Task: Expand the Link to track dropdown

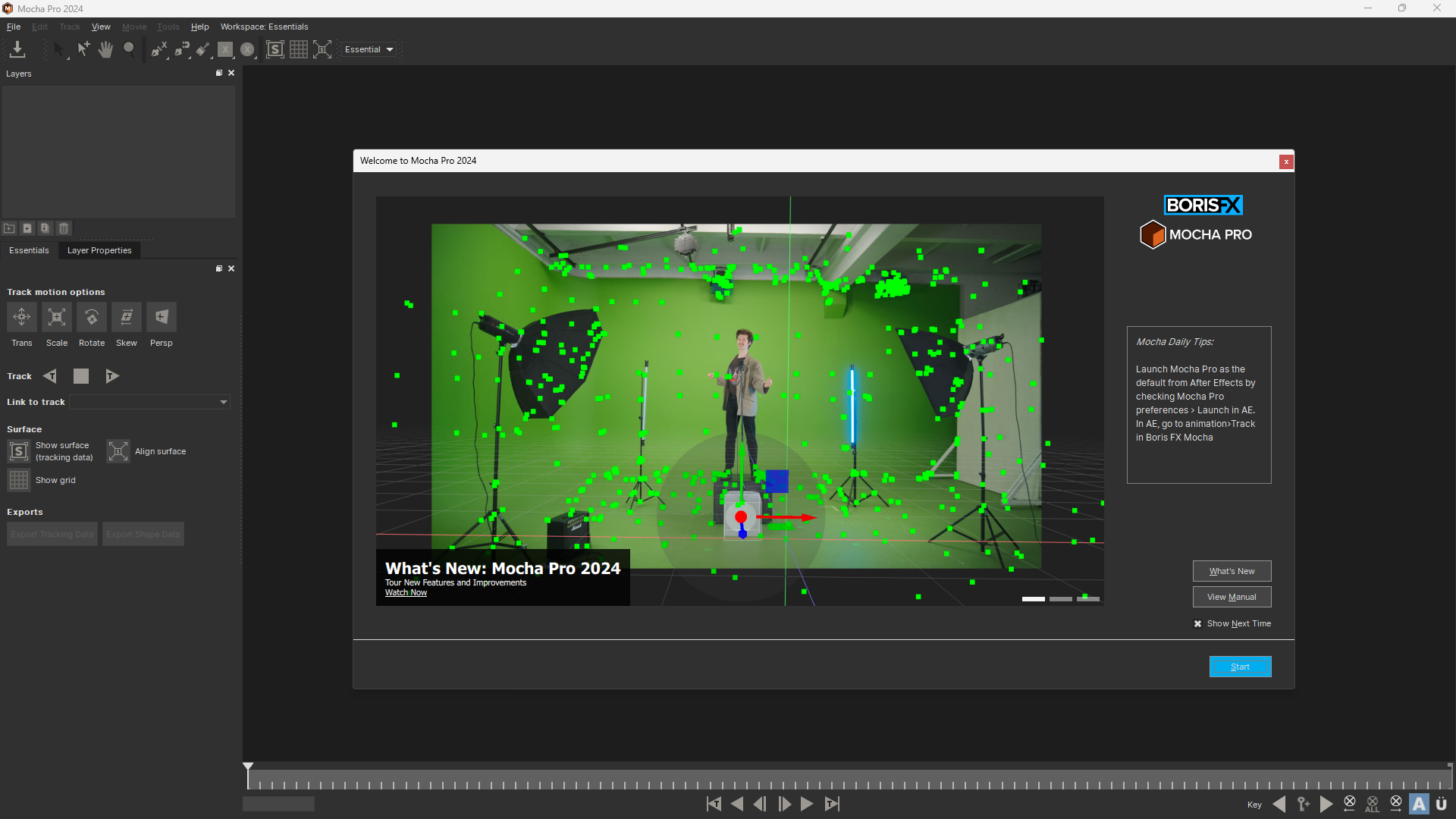Action: [223, 402]
